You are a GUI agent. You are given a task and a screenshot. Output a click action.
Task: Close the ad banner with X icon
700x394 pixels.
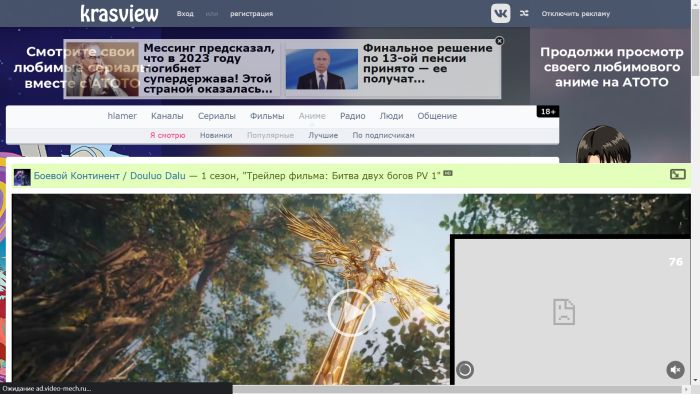(x=500, y=41)
